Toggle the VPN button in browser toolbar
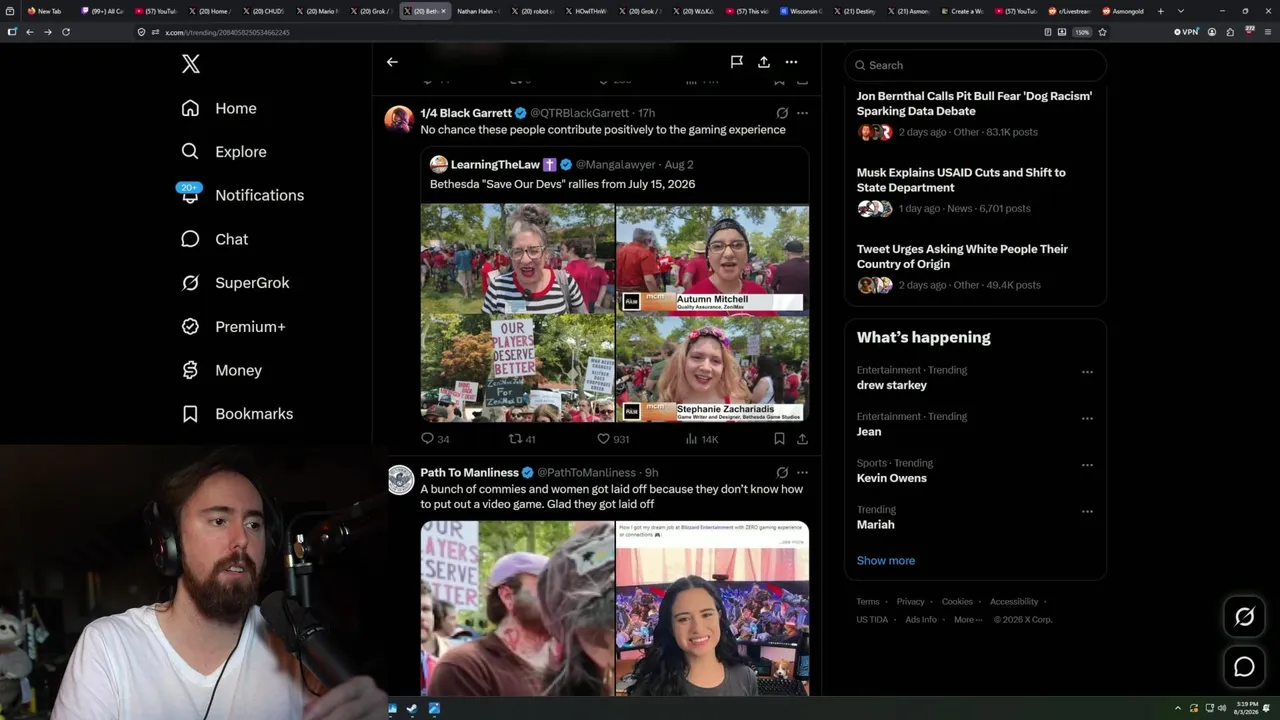 tap(1186, 32)
